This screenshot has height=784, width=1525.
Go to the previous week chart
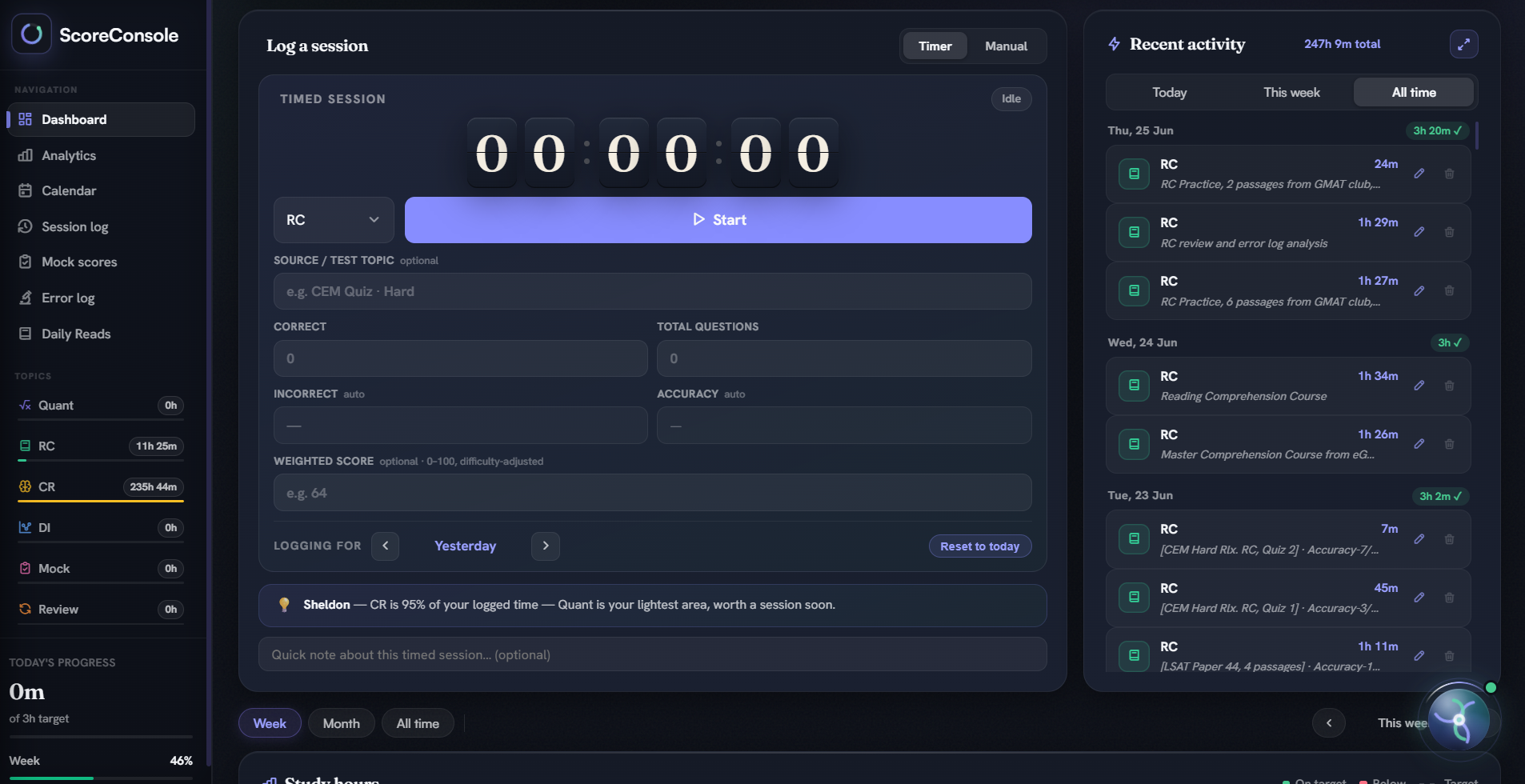1329,723
